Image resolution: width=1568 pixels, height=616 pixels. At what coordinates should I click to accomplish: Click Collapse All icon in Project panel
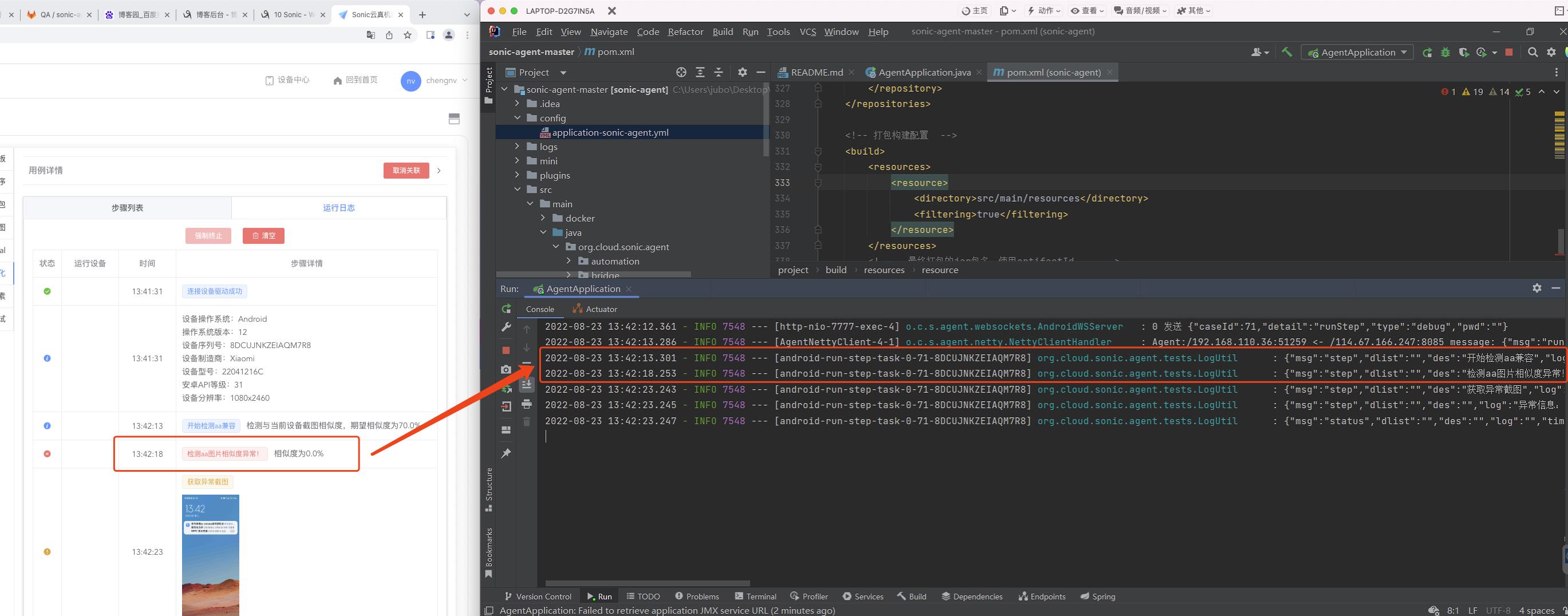[718, 73]
